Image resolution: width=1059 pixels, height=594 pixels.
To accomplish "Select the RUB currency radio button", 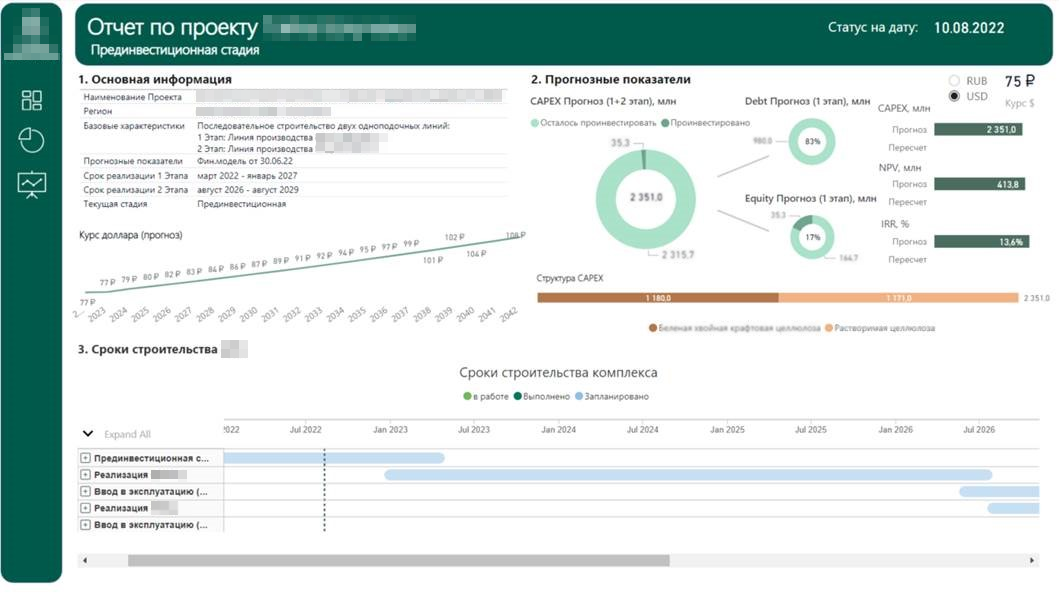I will (954, 81).
